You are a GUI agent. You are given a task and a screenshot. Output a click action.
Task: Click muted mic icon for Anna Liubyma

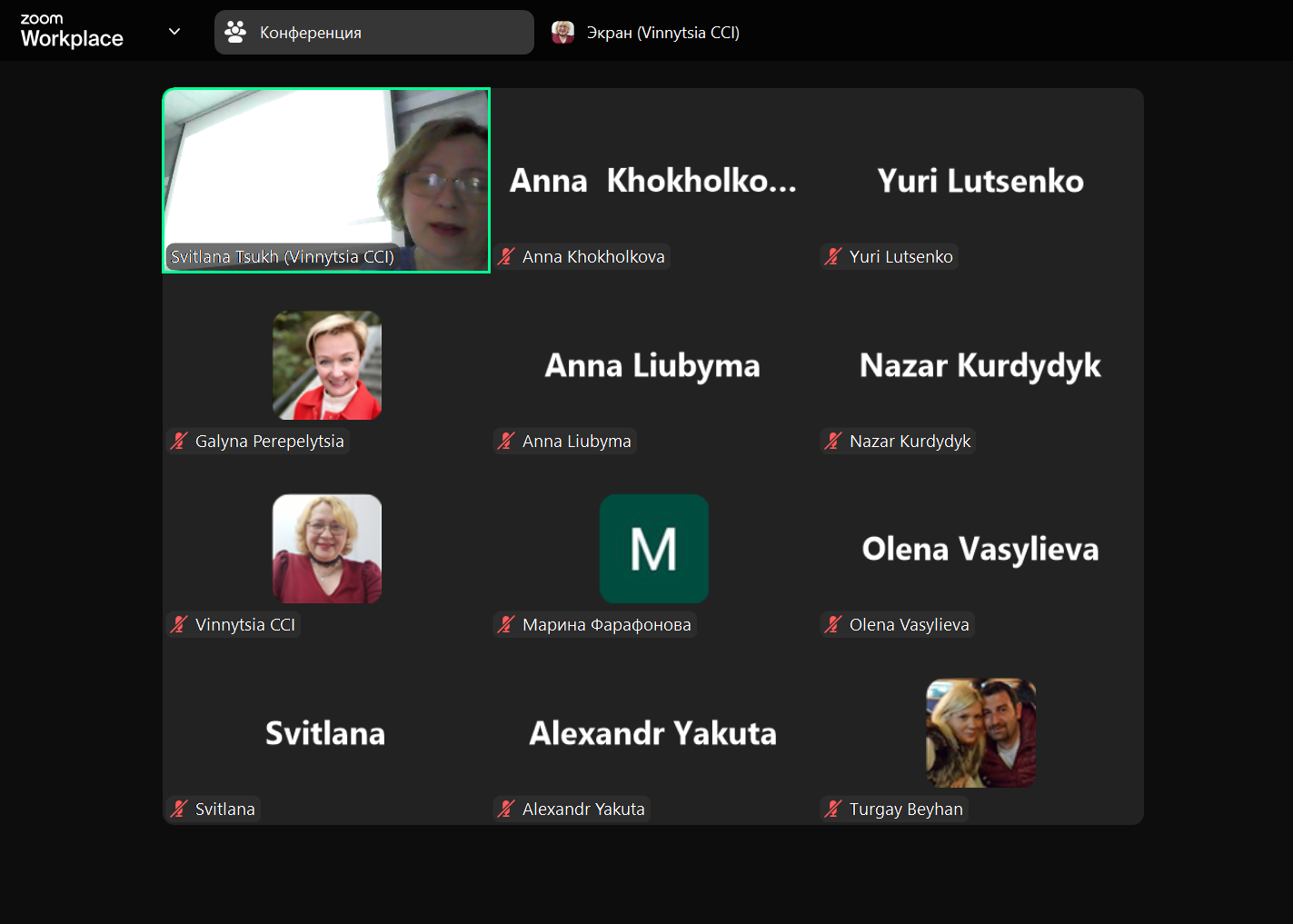(507, 442)
